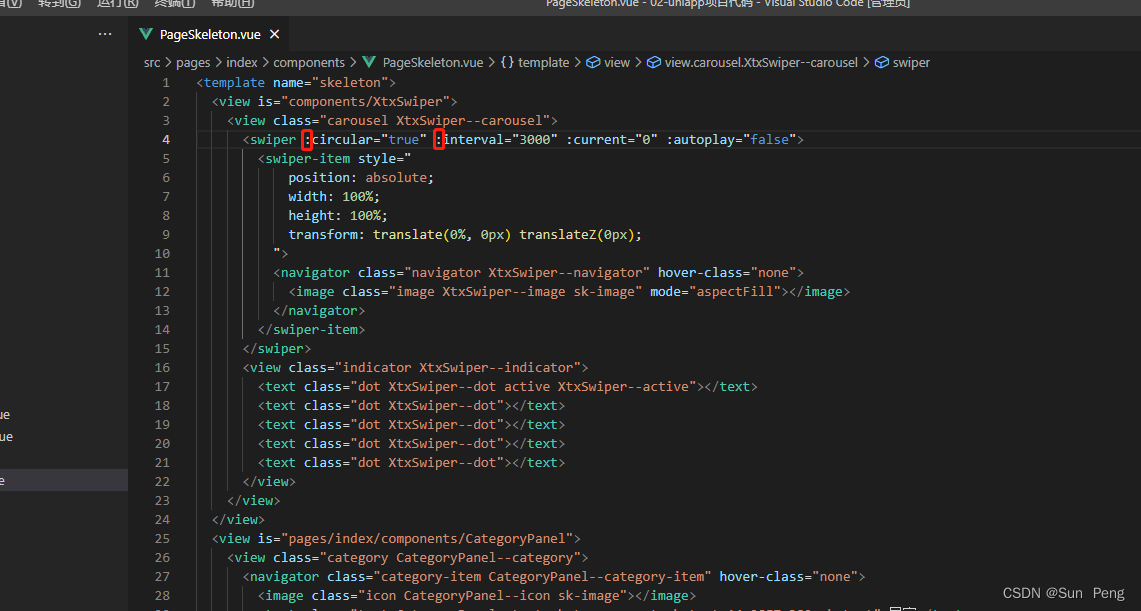The width and height of the screenshot is (1141, 611).
Task: Click the components breadcrumb segment
Action: click(x=309, y=63)
